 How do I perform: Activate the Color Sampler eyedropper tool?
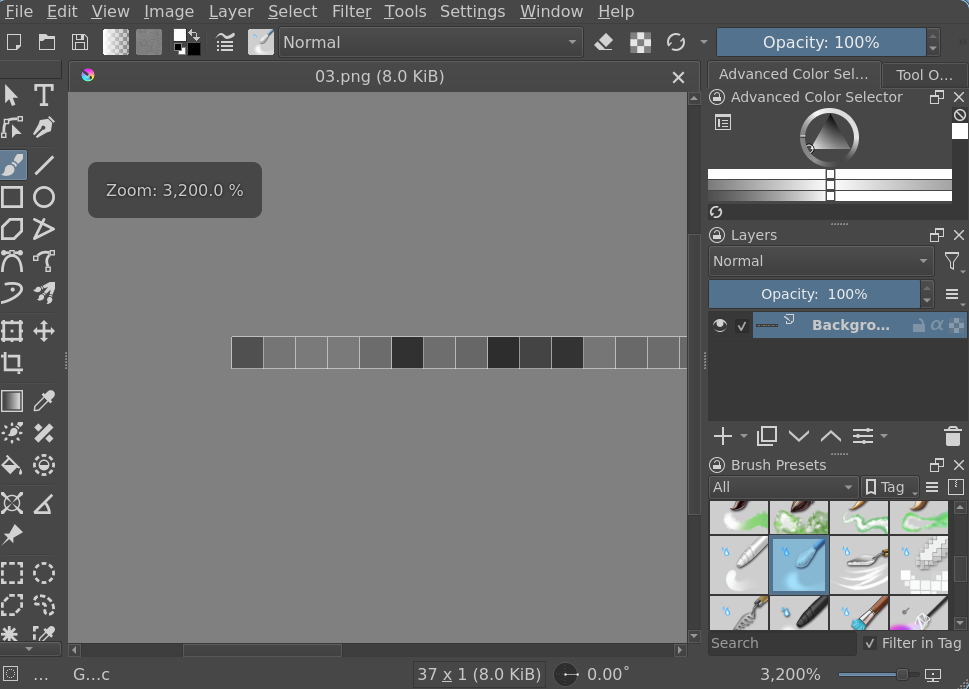pos(43,401)
